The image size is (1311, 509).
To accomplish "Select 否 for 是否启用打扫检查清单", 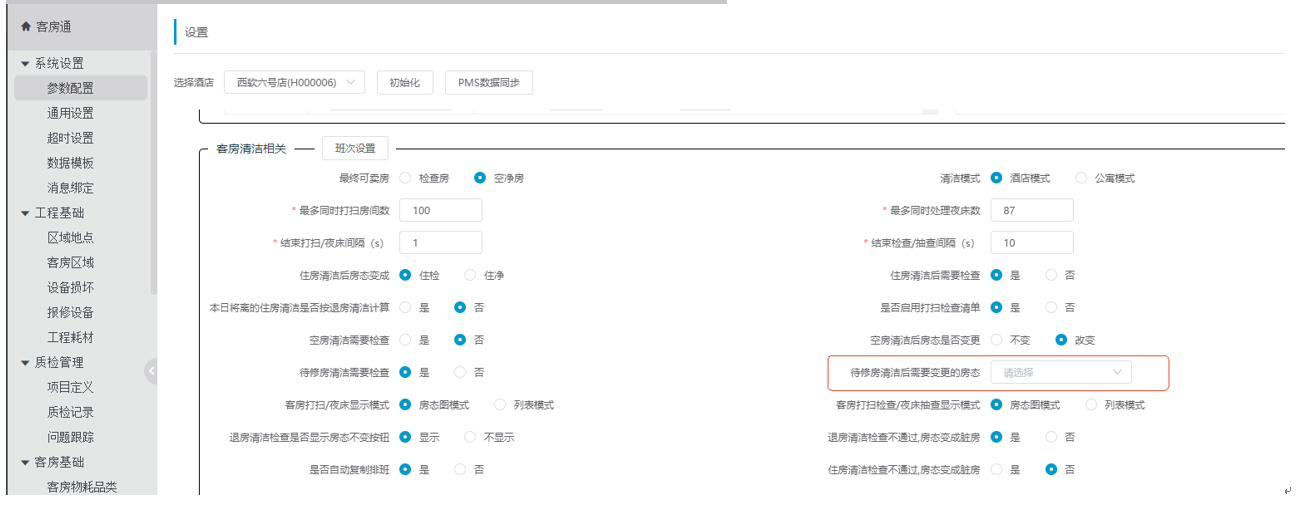I will 1051,307.
